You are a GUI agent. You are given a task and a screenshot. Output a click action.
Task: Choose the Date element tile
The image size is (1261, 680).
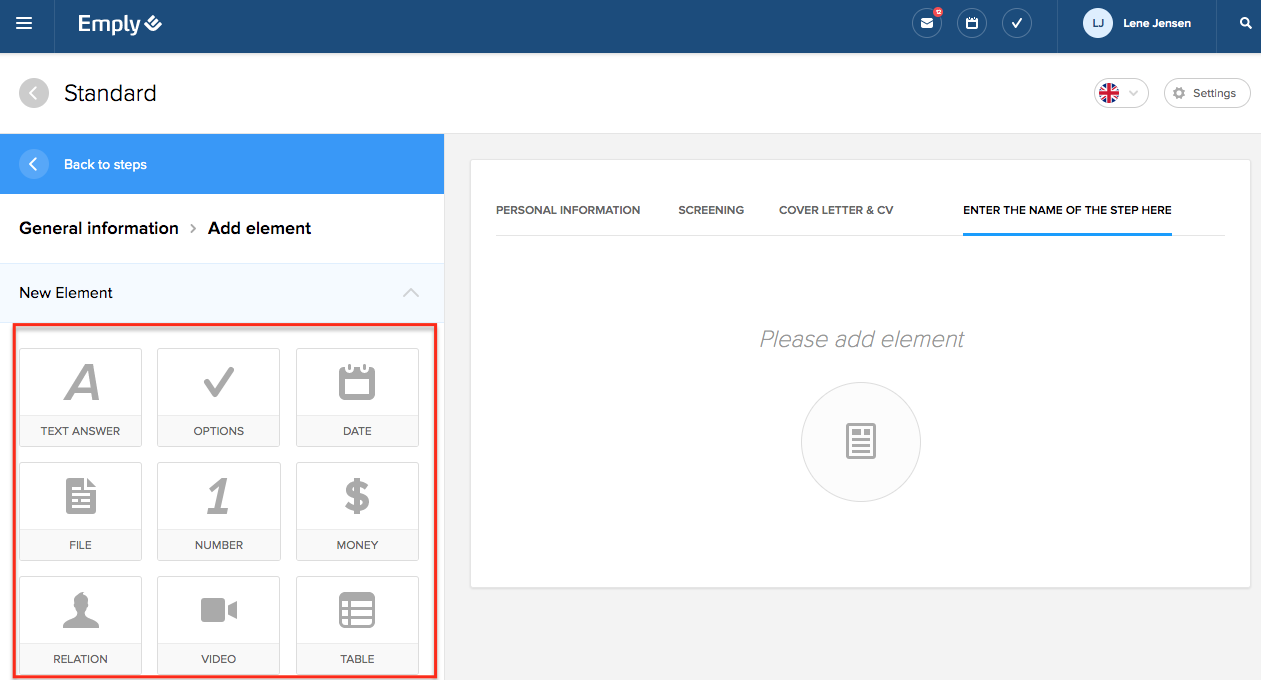click(x=357, y=397)
